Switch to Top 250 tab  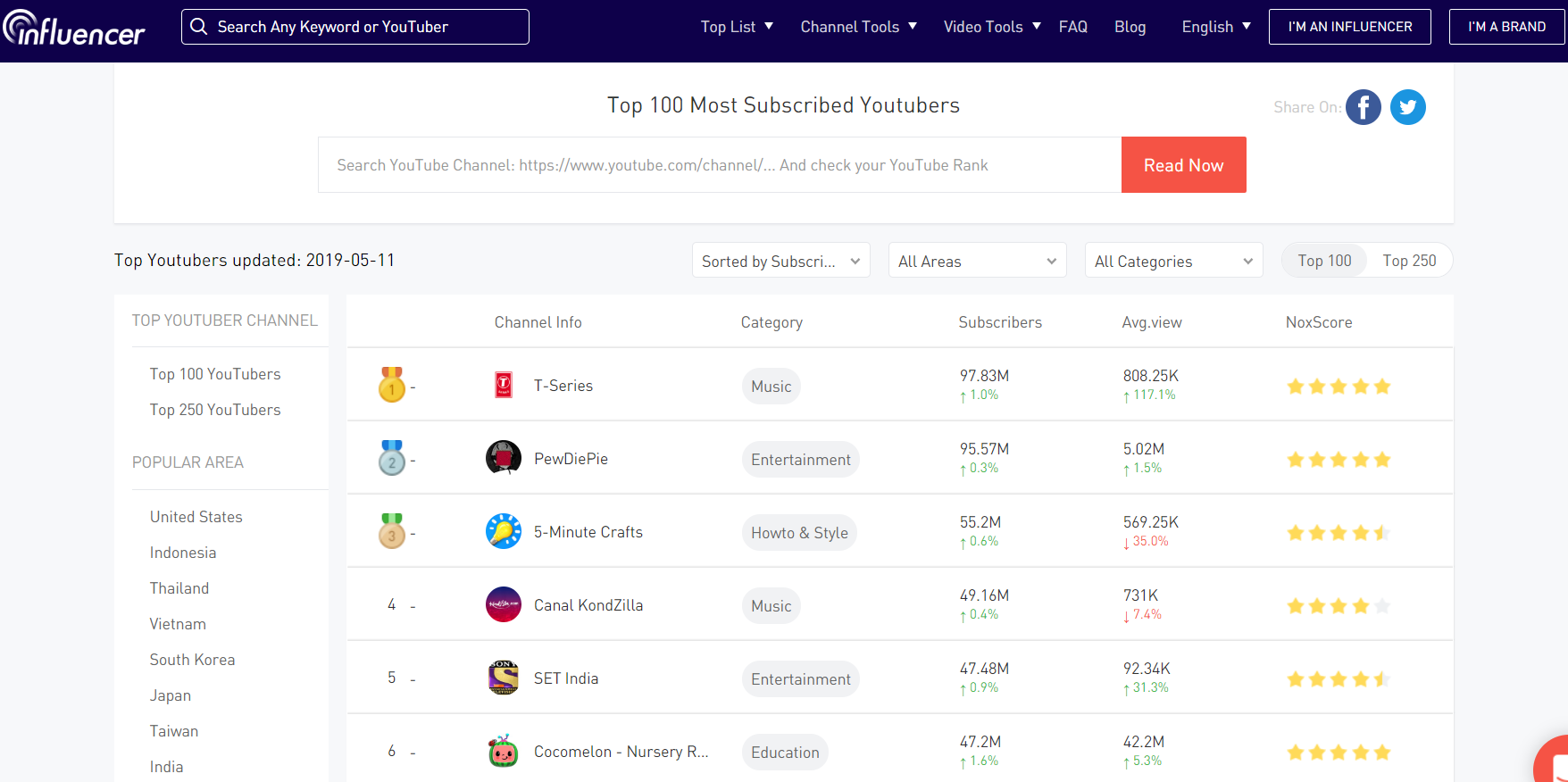[1409, 261]
